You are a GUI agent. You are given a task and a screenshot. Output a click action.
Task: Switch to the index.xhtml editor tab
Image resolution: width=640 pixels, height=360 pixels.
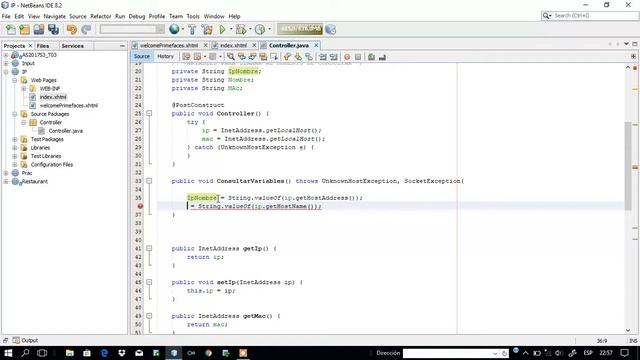[233, 45]
